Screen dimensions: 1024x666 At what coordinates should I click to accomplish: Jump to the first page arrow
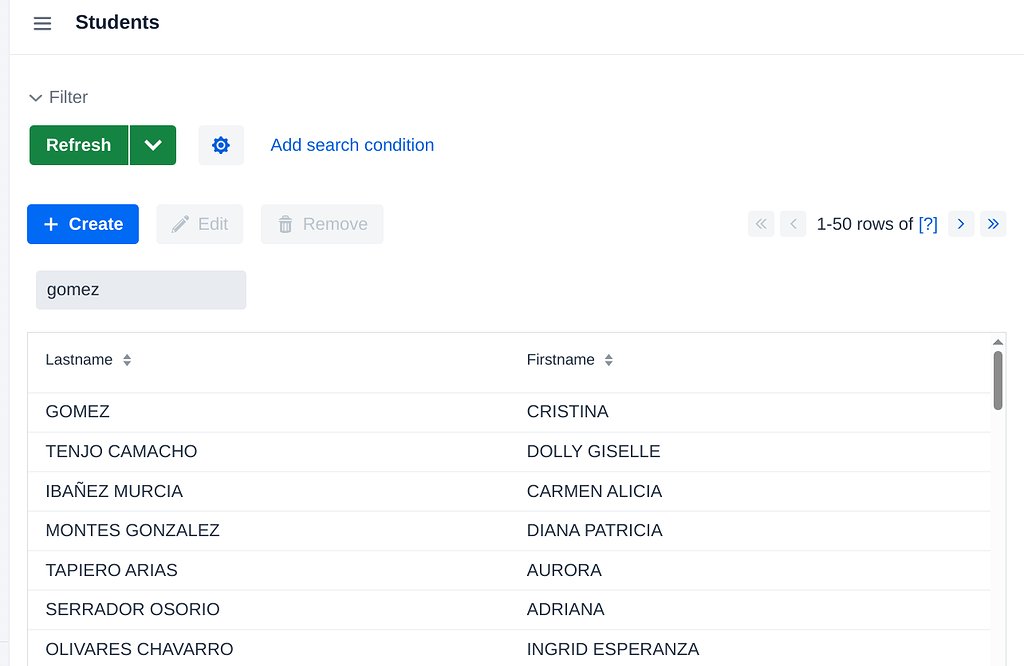(x=761, y=224)
